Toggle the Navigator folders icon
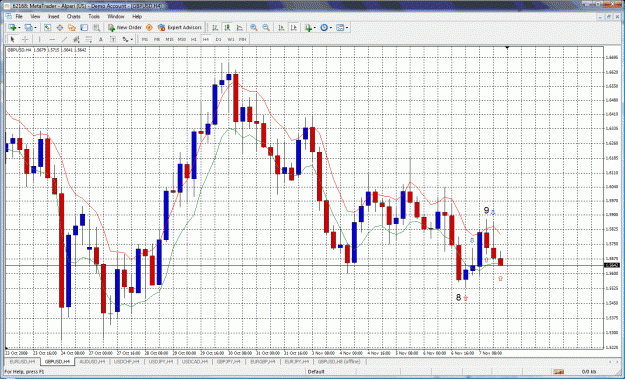625x379 pixels. point(72,27)
